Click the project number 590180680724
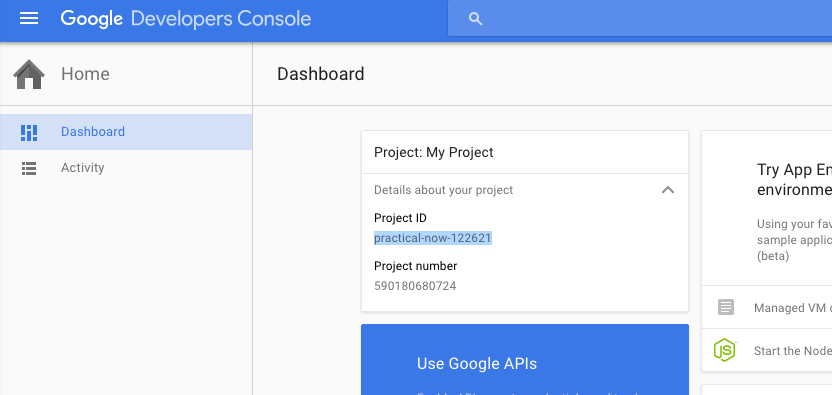 click(x=415, y=286)
